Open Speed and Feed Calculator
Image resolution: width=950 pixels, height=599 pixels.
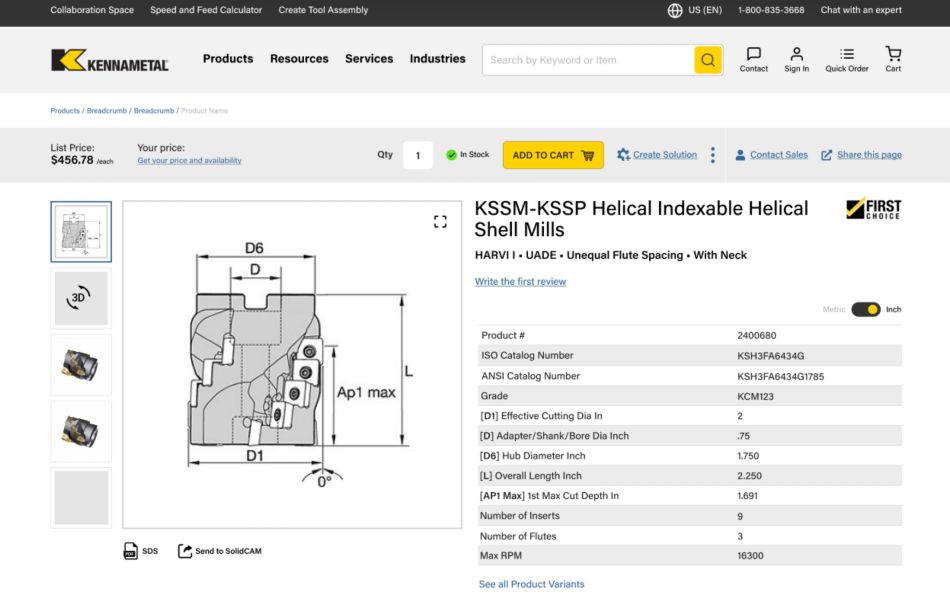point(206,10)
